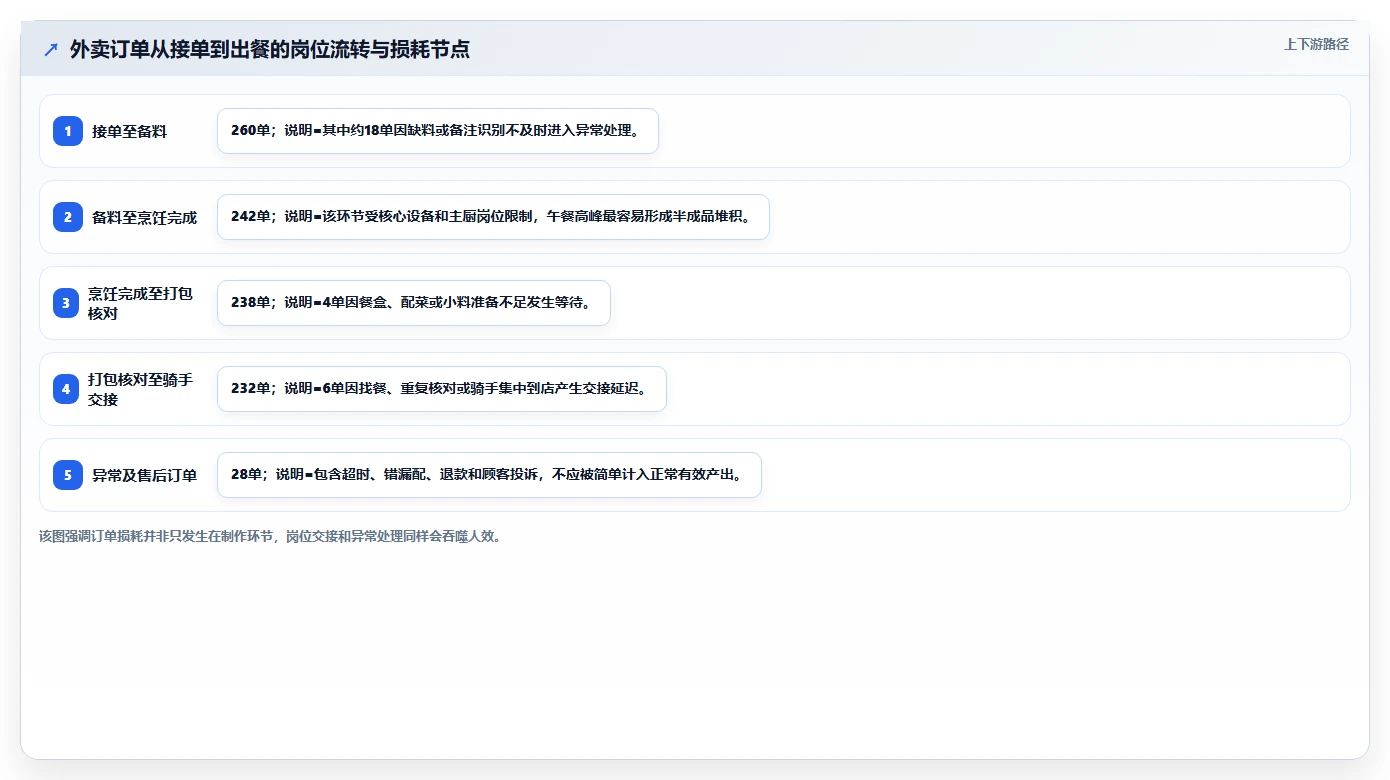This screenshot has height=780, width=1390.
Task: Click the step 1 number badge
Action: tap(68, 131)
